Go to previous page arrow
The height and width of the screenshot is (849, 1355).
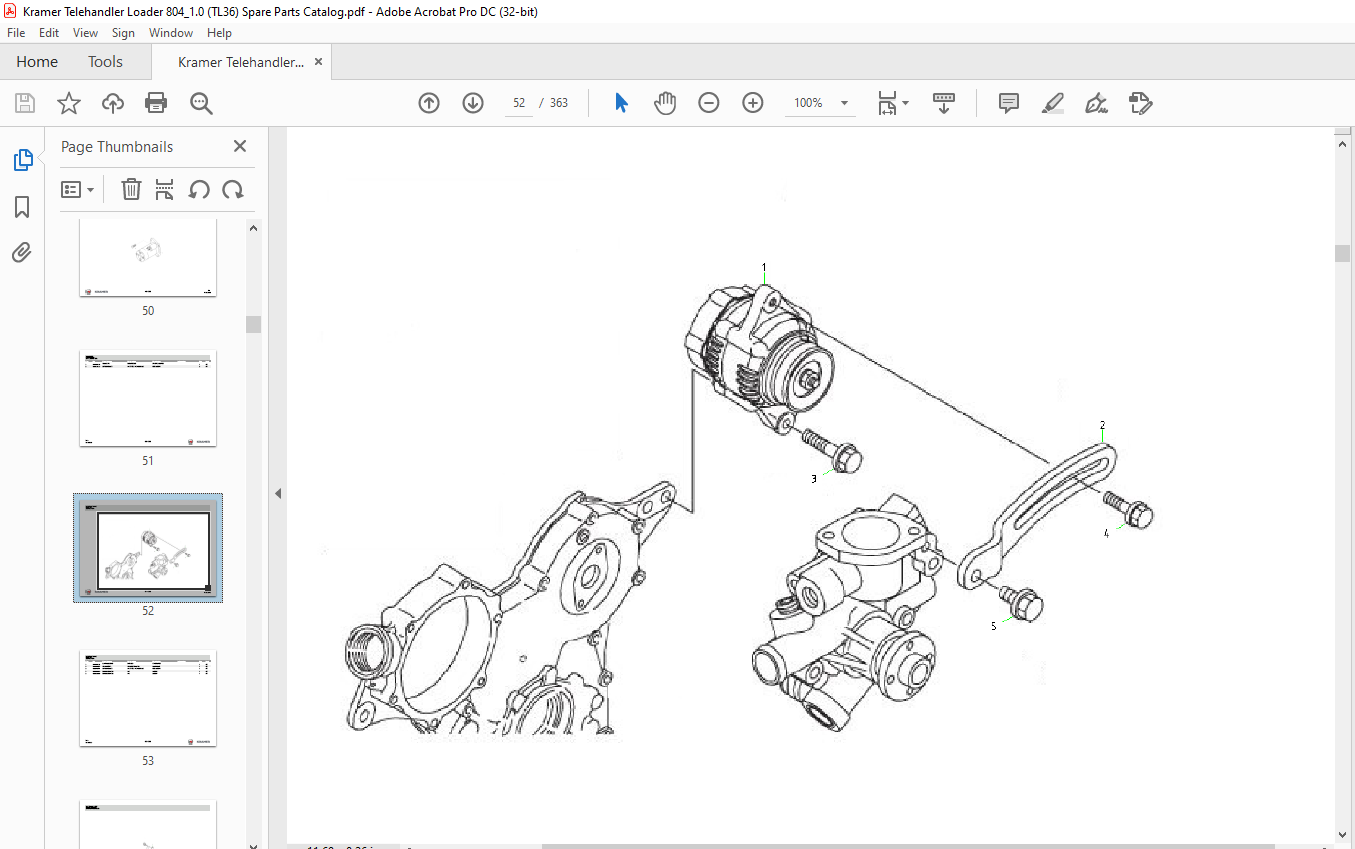[429, 103]
